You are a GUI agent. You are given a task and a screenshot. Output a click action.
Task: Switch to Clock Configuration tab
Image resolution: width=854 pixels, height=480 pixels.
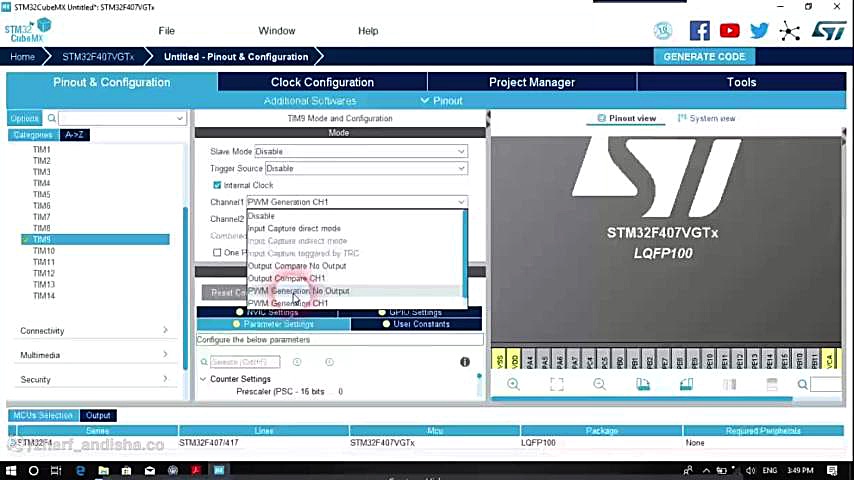[322, 82]
